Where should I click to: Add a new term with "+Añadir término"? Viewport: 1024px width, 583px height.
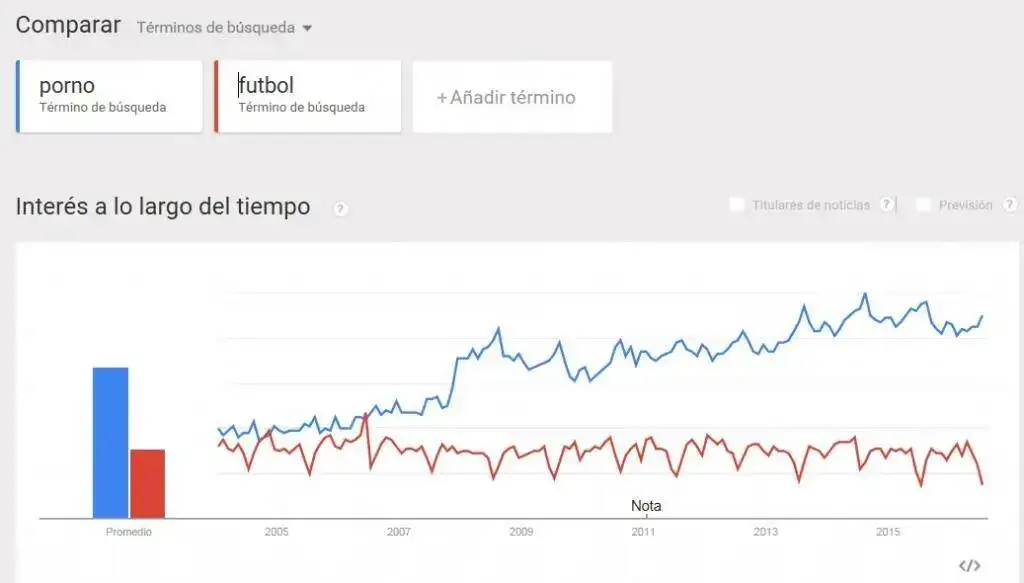click(511, 96)
